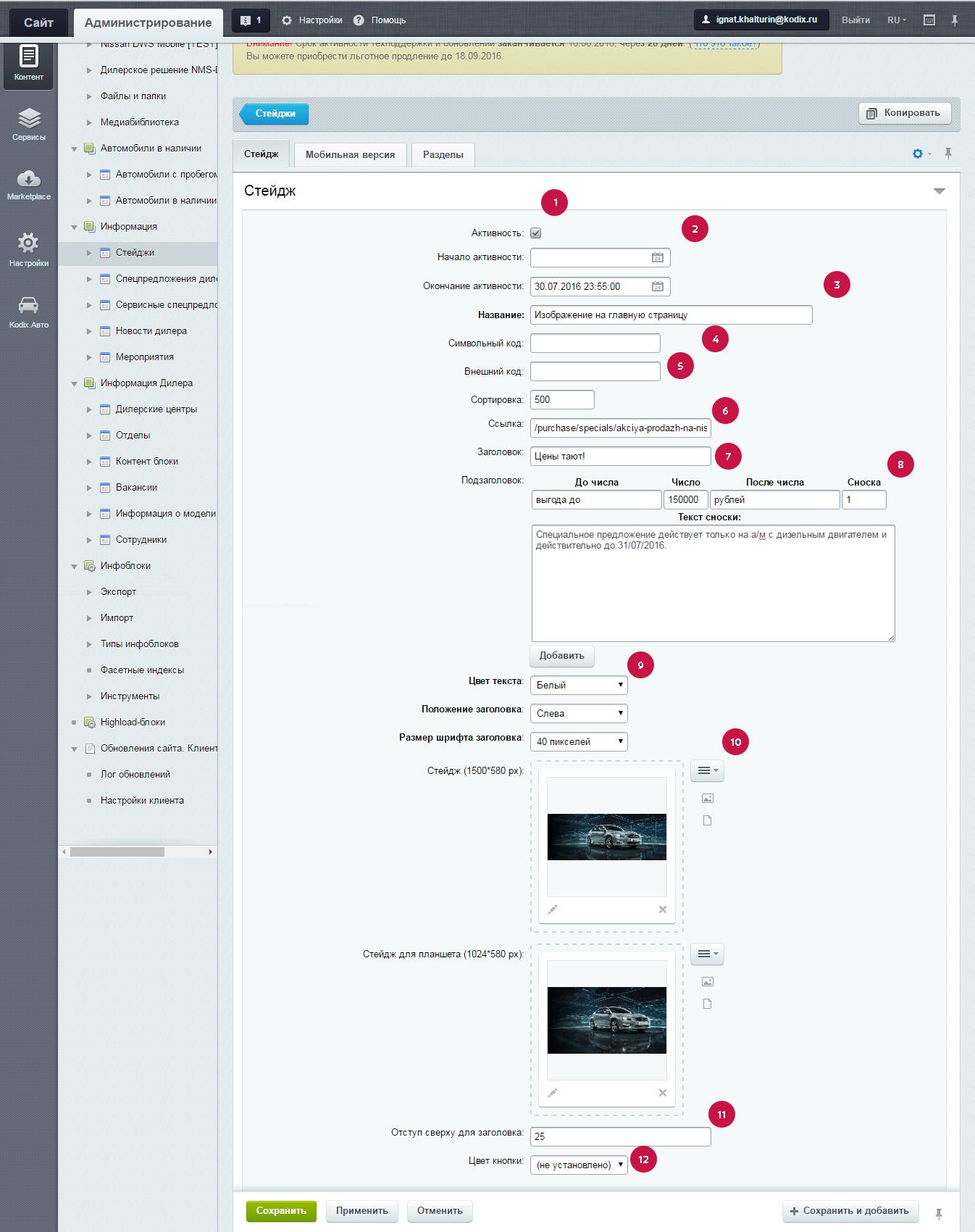Image resolution: width=975 pixels, height=1232 pixels.
Task: Click the Ссылка input field
Action: click(x=621, y=428)
